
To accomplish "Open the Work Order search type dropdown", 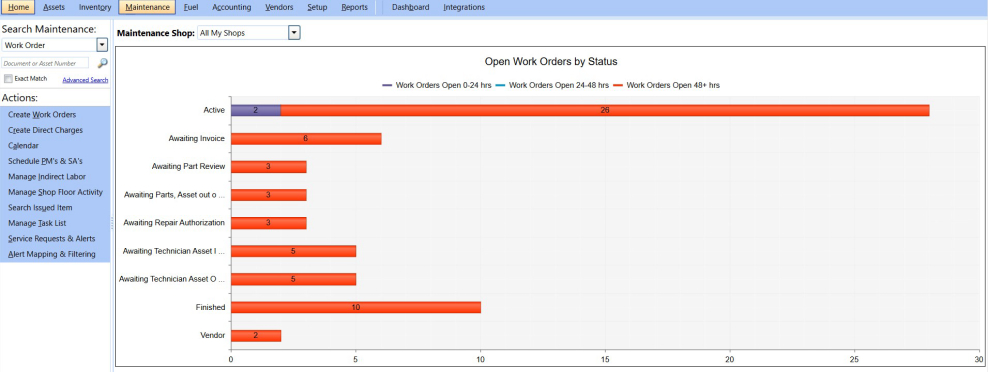I will [102, 45].
